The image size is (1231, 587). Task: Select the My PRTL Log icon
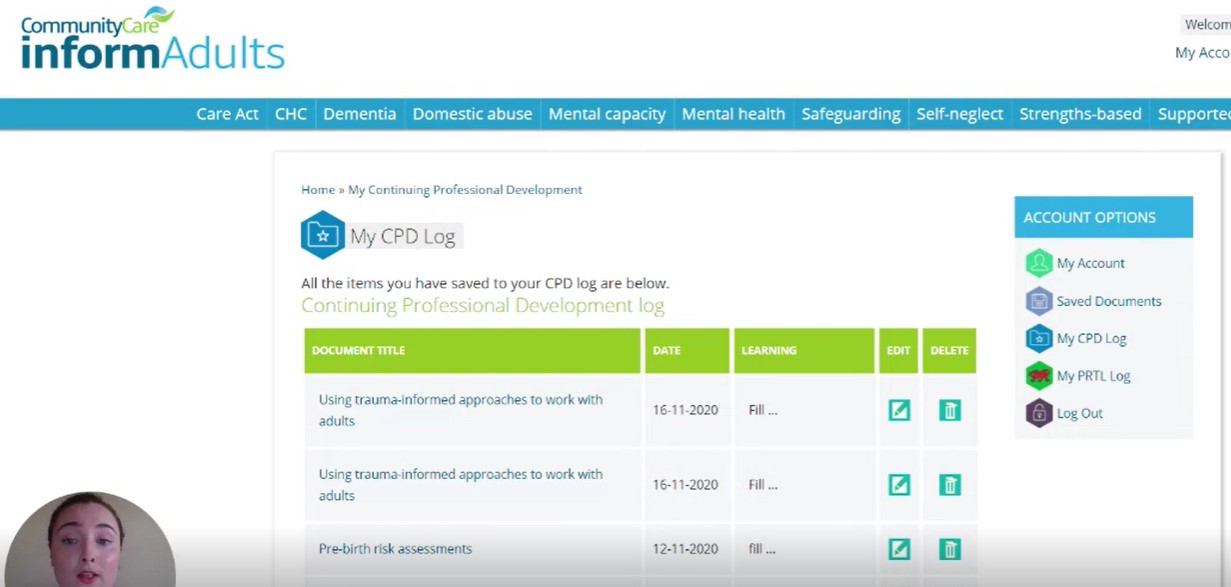[x=1040, y=376]
